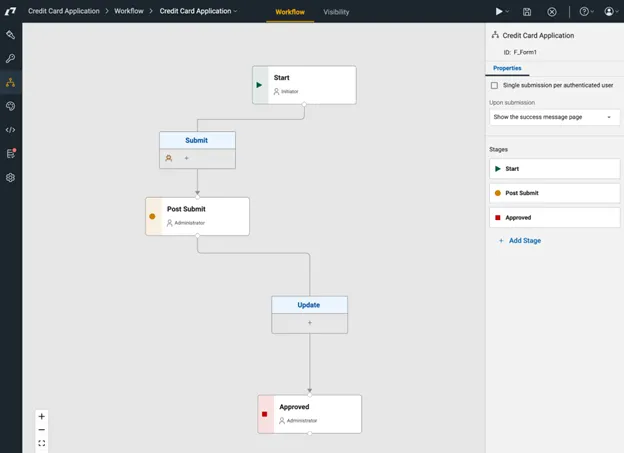Open the code editor icon in sidebar
This screenshot has width=624, height=453.
click(11, 130)
